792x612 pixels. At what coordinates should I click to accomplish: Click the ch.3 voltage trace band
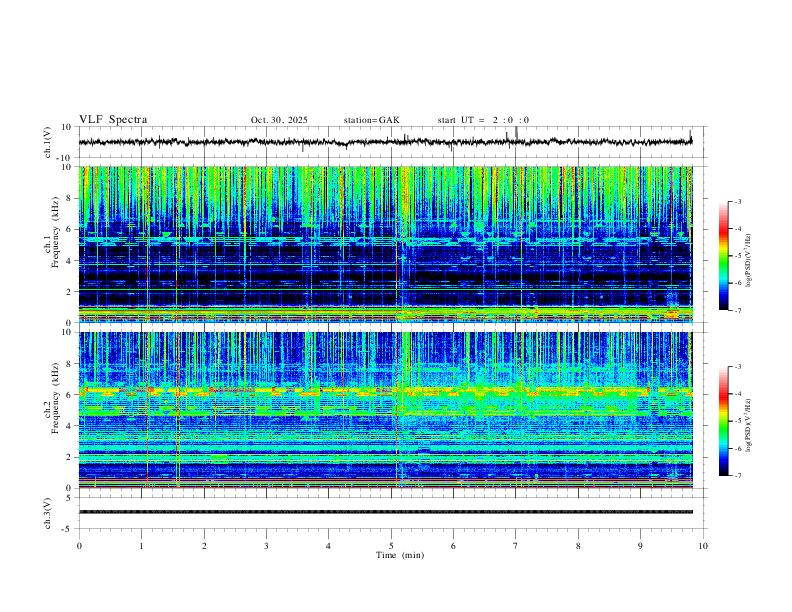385,512
